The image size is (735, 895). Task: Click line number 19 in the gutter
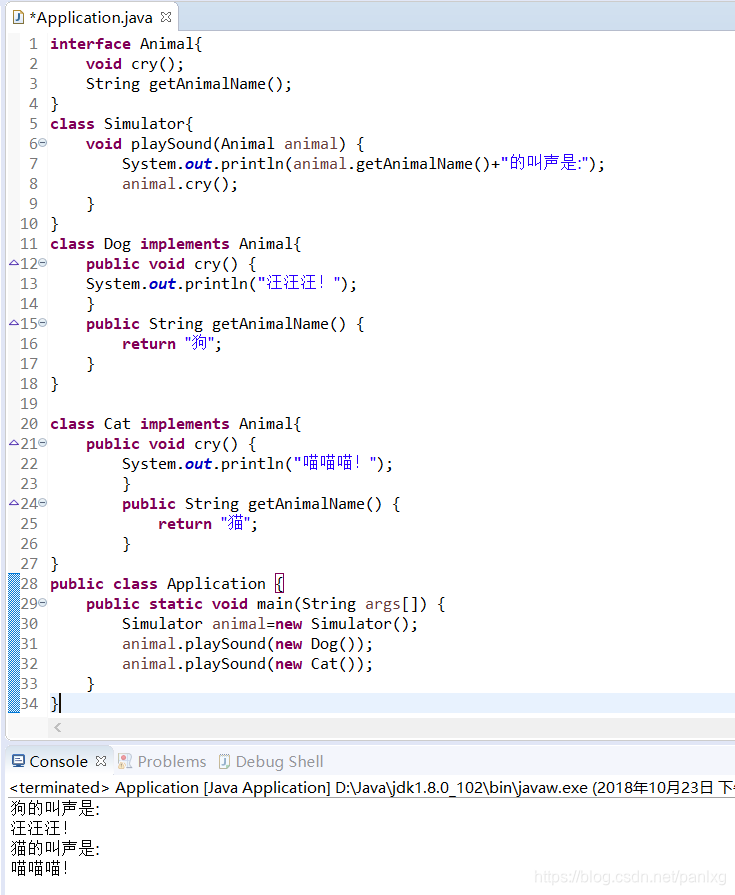pyautogui.click(x=29, y=404)
